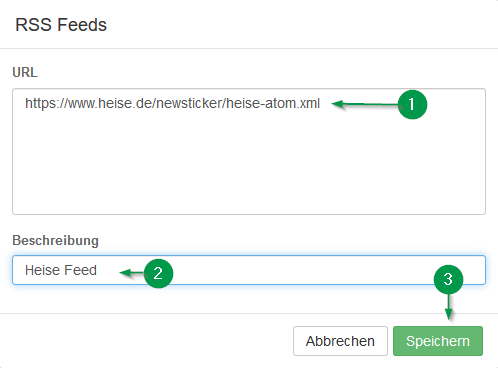Place the cursor after heise-atom.xml

tap(321, 104)
